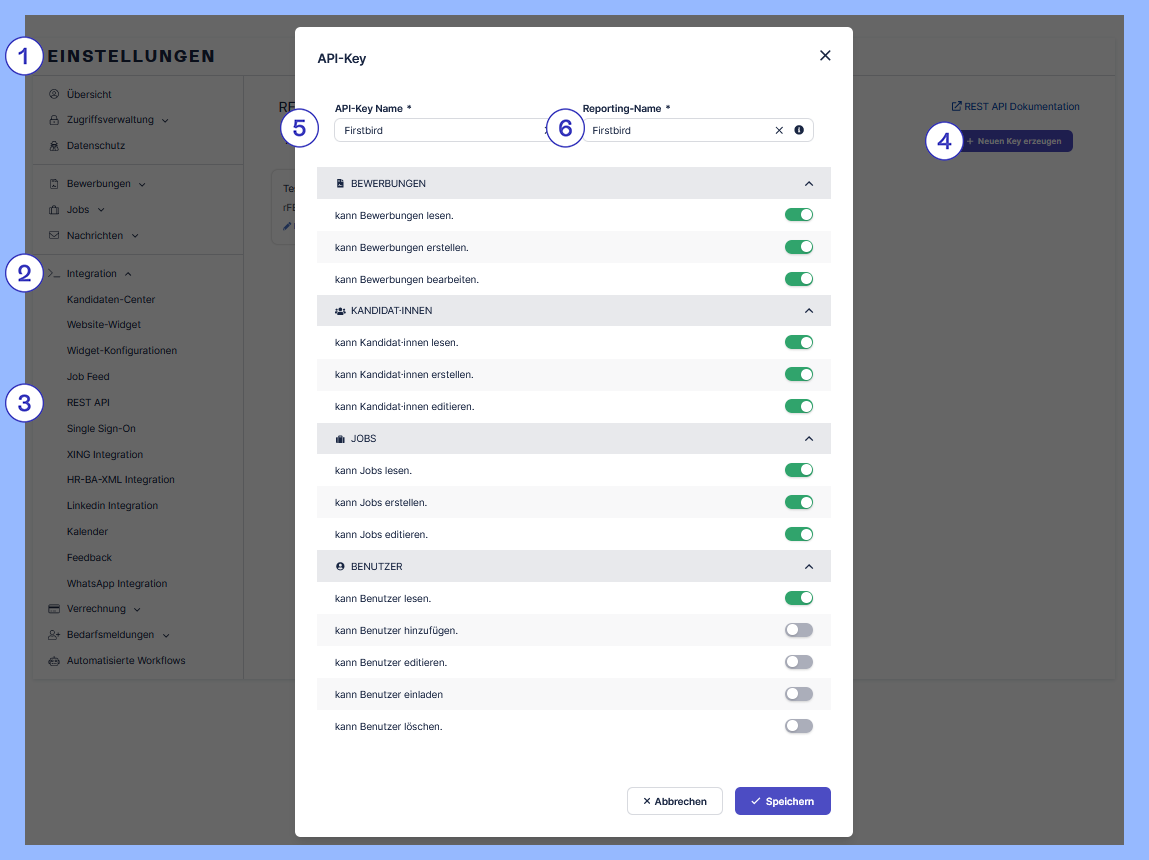Click the info icon in Reporting-Name field
Screen dimensions: 1149x860
(799, 130)
